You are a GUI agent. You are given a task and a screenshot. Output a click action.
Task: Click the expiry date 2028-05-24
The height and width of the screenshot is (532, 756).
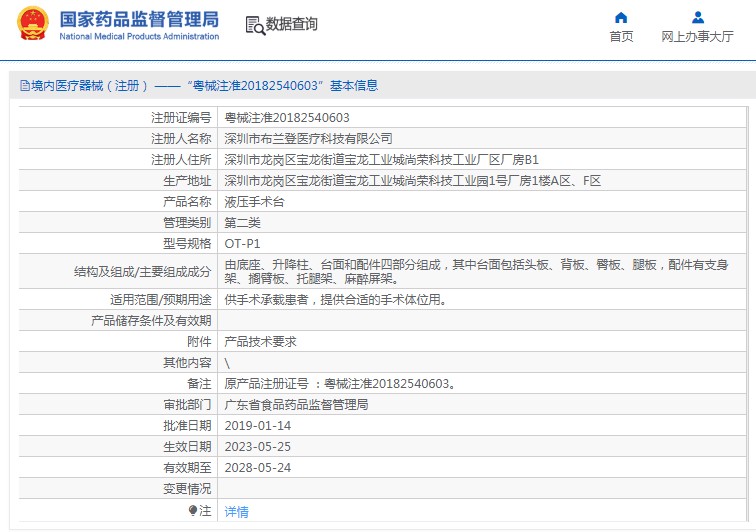[257, 468]
